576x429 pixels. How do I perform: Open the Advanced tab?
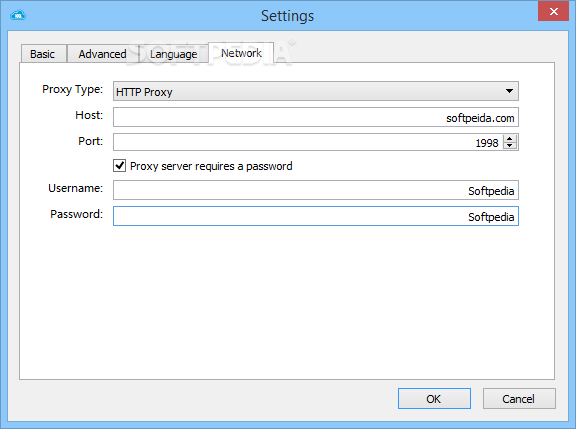click(x=102, y=54)
